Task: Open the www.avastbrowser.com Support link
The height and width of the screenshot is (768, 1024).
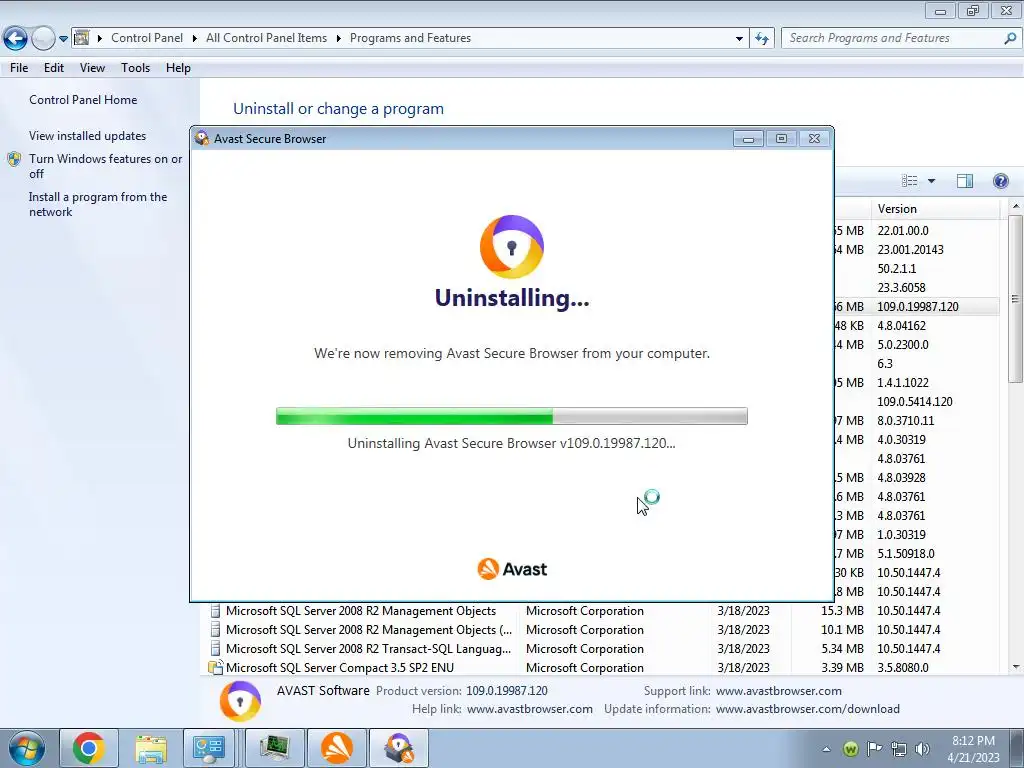Action: point(778,691)
